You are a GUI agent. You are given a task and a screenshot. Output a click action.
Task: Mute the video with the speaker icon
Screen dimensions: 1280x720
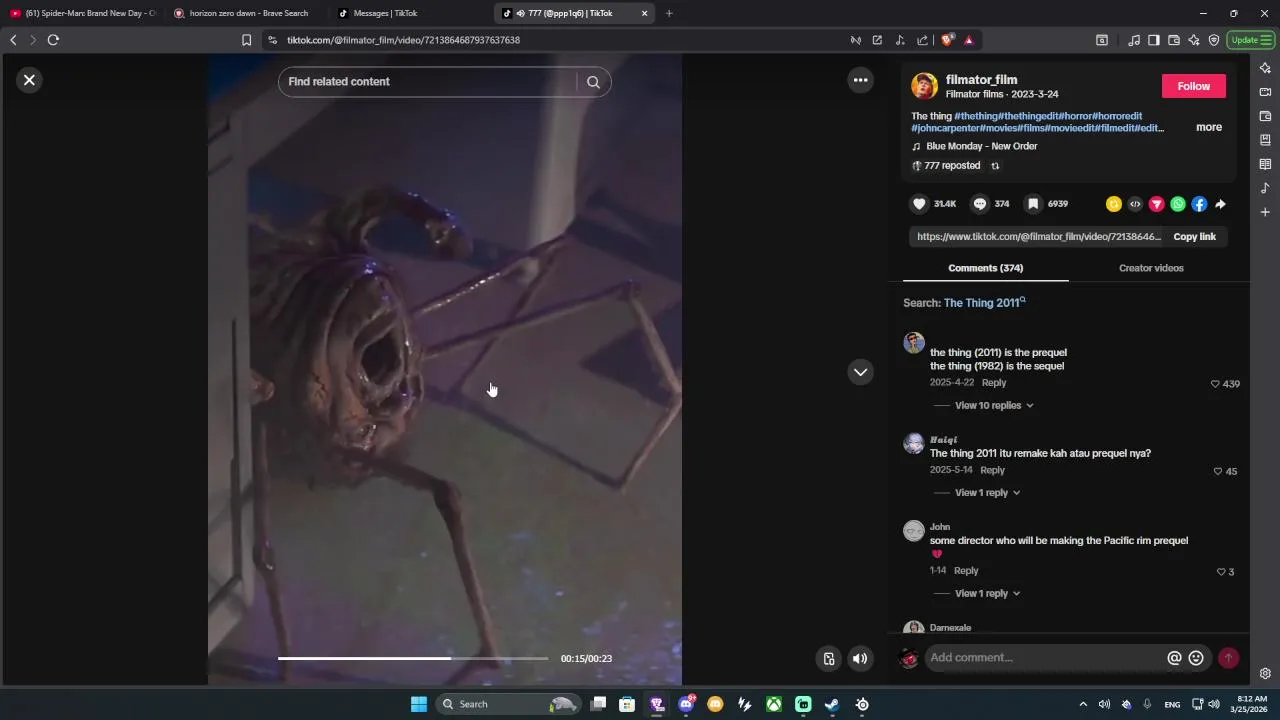pyautogui.click(x=859, y=658)
